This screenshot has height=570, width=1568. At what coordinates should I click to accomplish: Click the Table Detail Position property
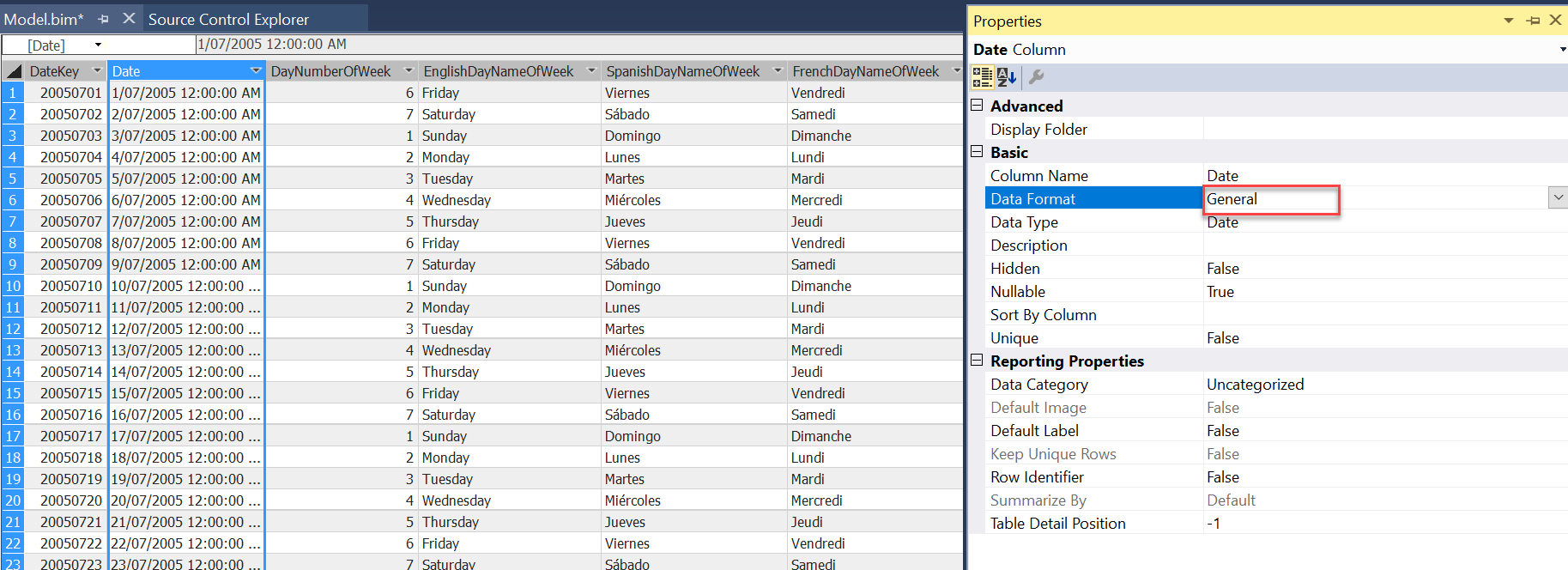coord(1057,523)
